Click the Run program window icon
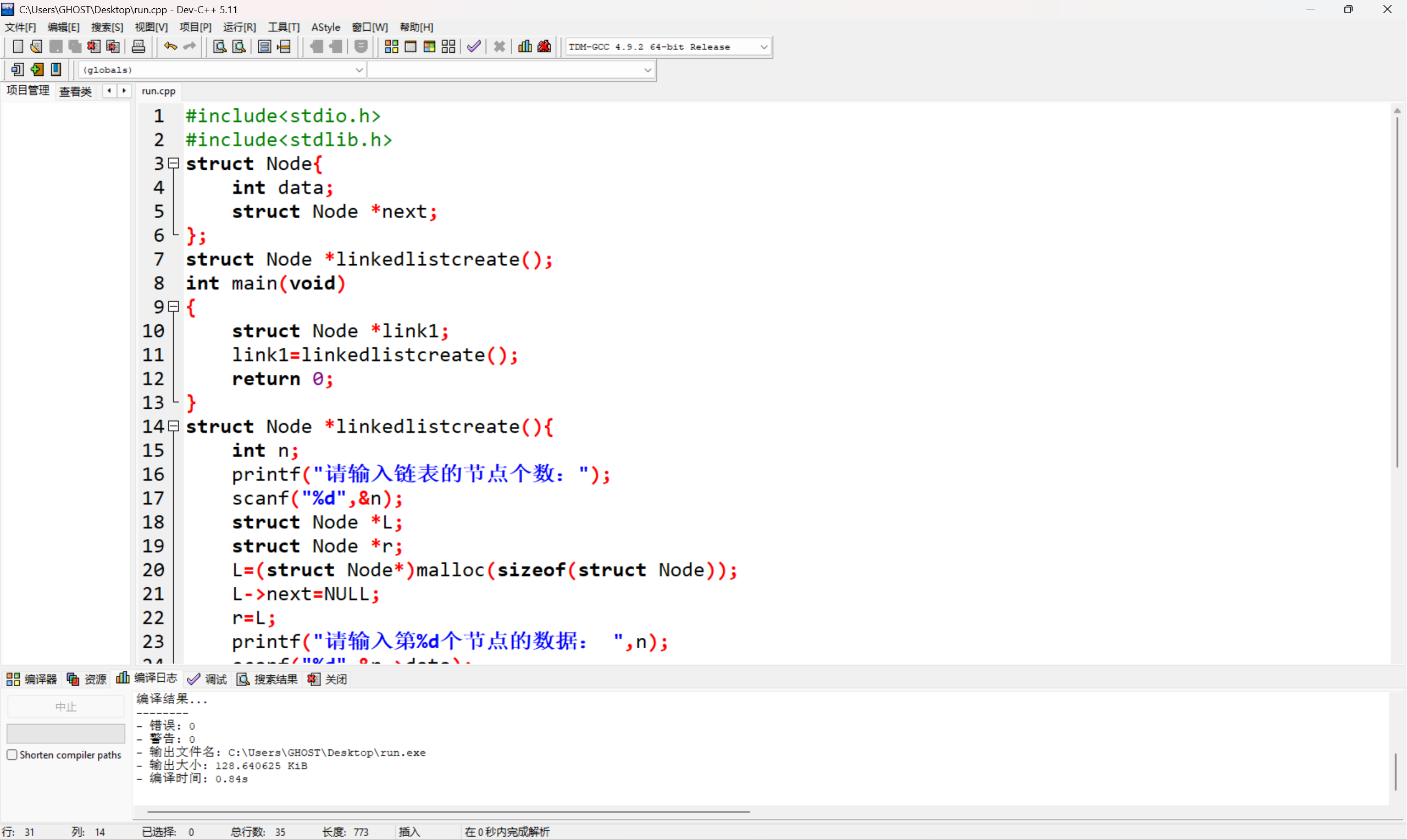 (411, 47)
